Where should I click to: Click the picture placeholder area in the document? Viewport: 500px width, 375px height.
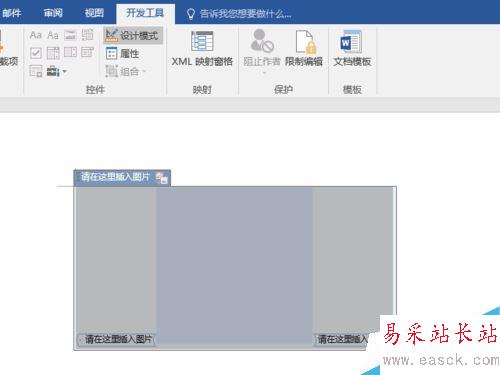[234, 265]
